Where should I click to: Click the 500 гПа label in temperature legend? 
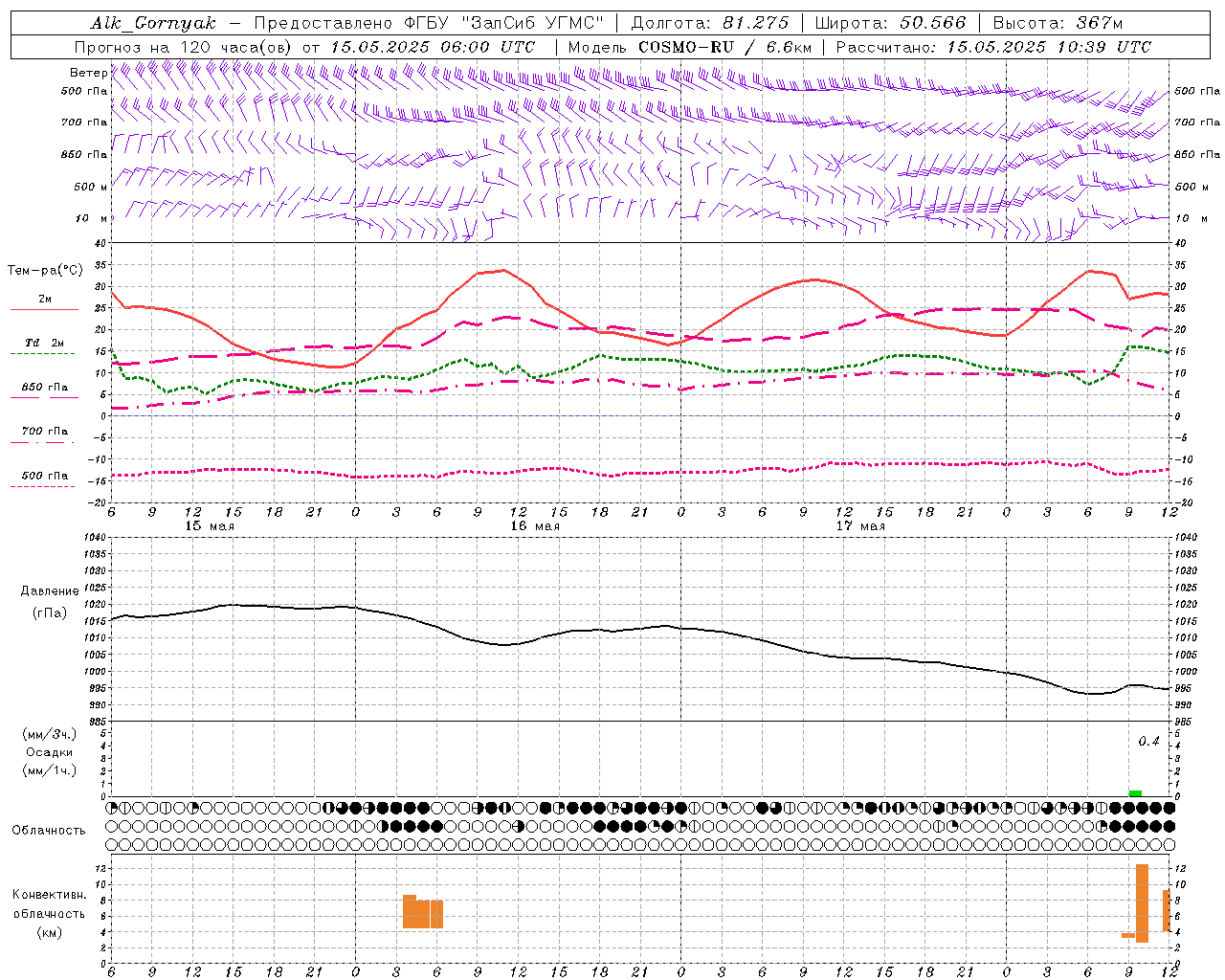click(45, 475)
